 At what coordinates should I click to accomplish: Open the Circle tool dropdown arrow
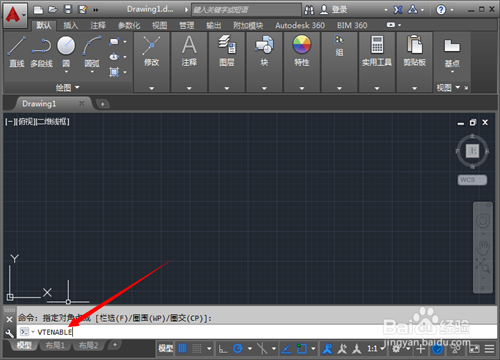pos(66,72)
